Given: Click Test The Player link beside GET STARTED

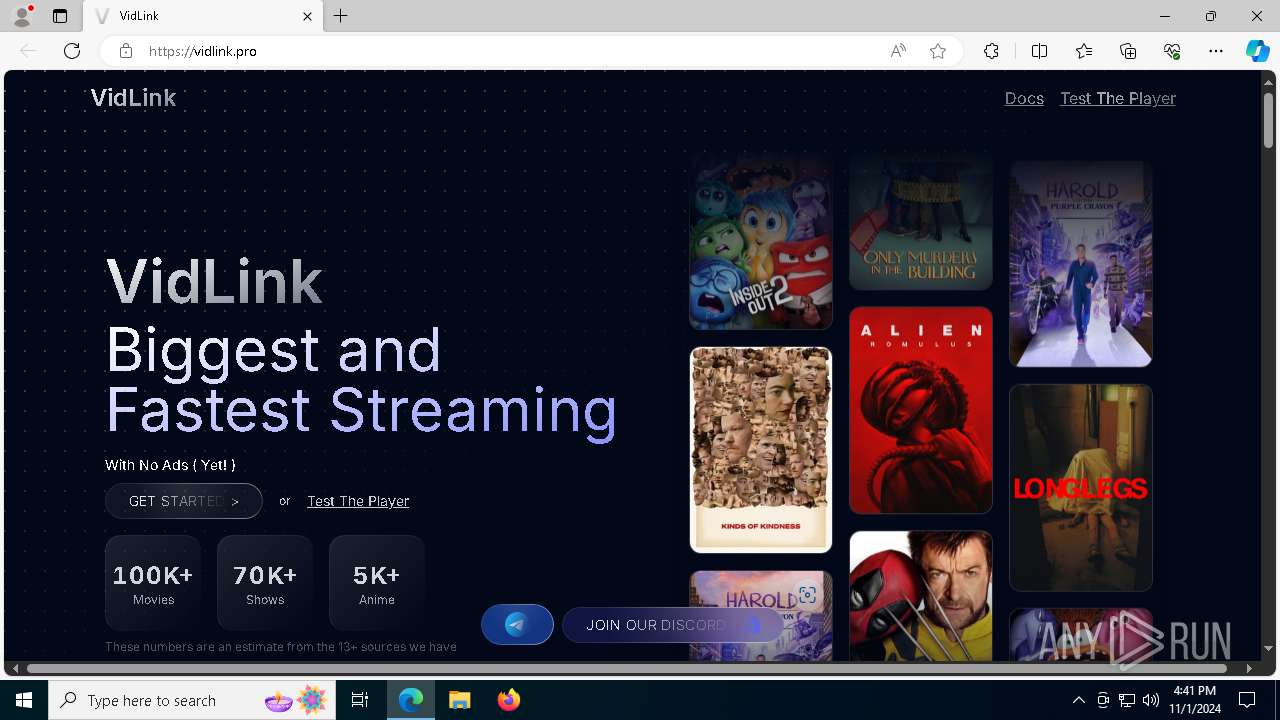Looking at the screenshot, I should (358, 501).
